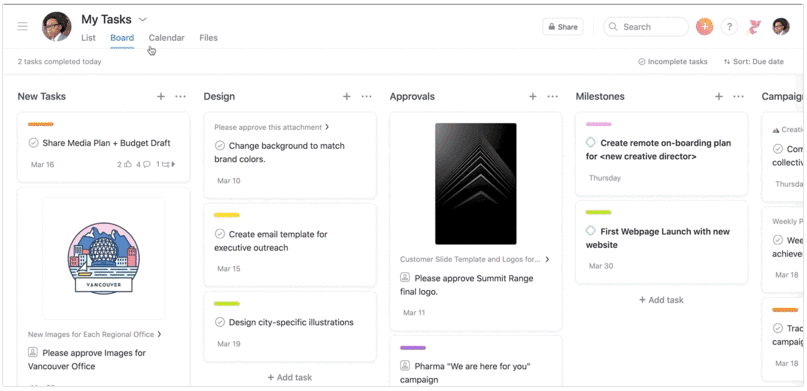Click pink tag on on-boarding plan card
The image size is (807, 391).
pos(599,124)
